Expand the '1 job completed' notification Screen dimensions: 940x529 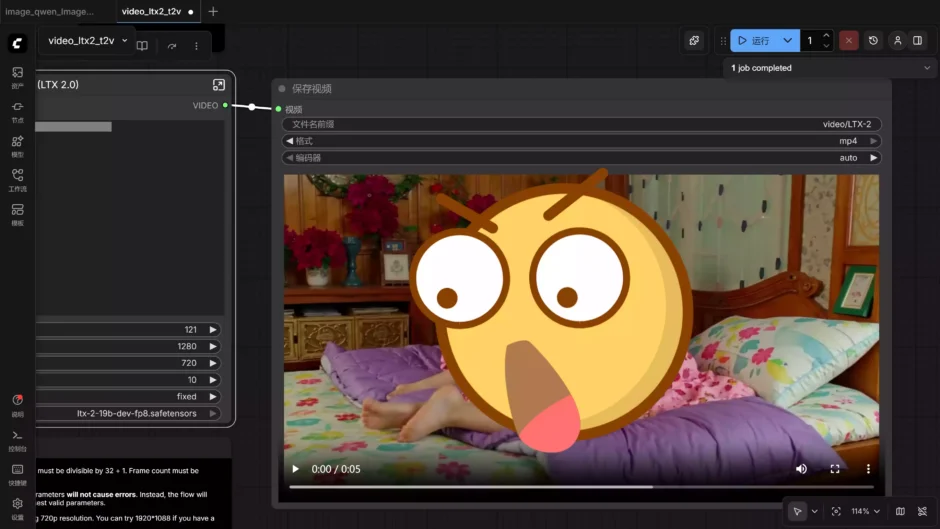coord(926,68)
